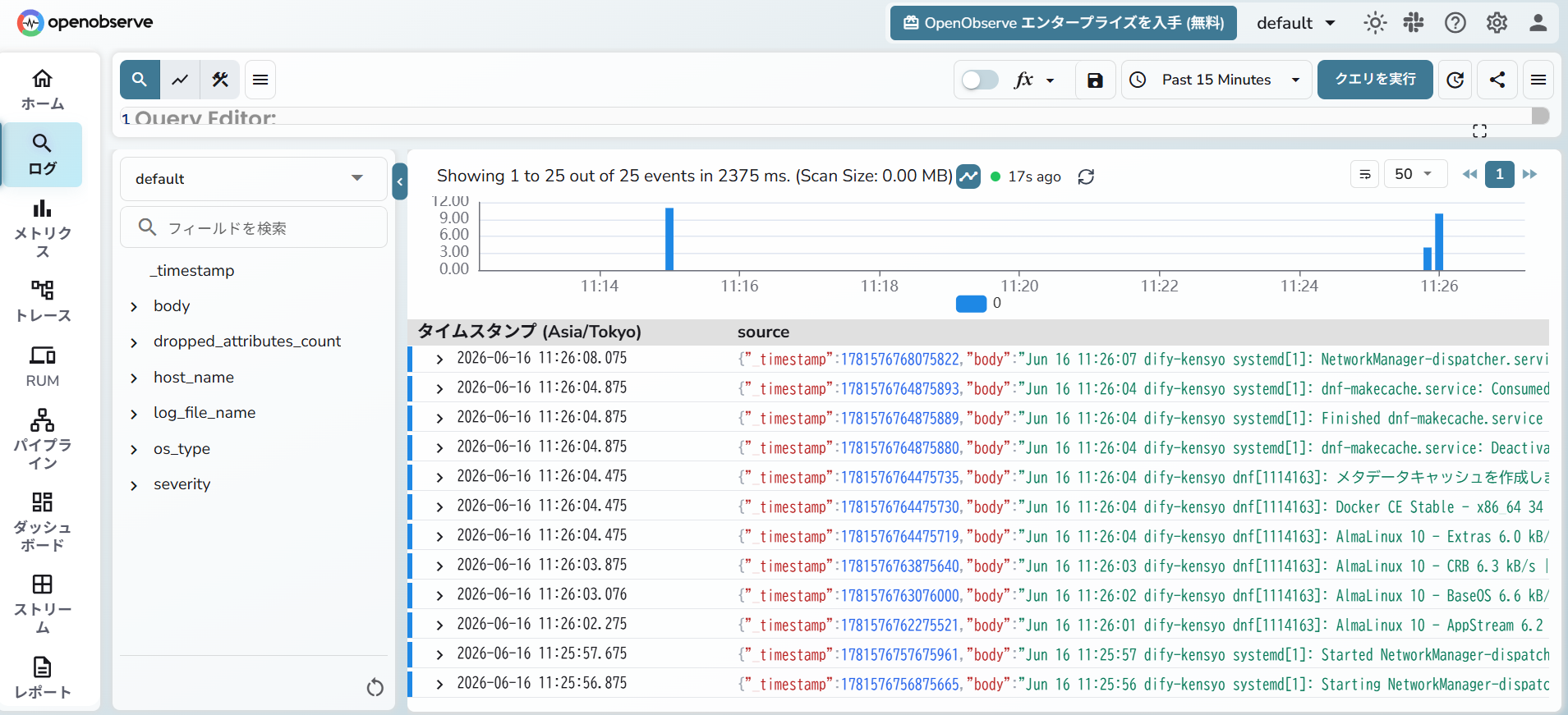Open the default stream selector
1568x715 pixels.
click(x=253, y=179)
